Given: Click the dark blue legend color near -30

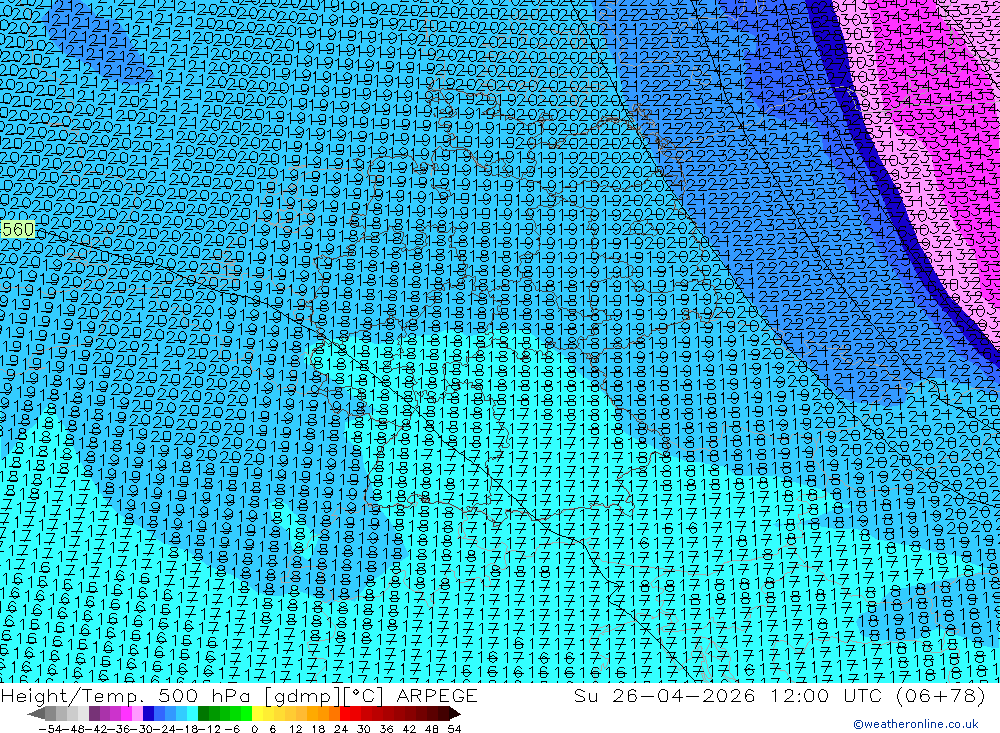Looking at the screenshot, I should pyautogui.click(x=149, y=714).
